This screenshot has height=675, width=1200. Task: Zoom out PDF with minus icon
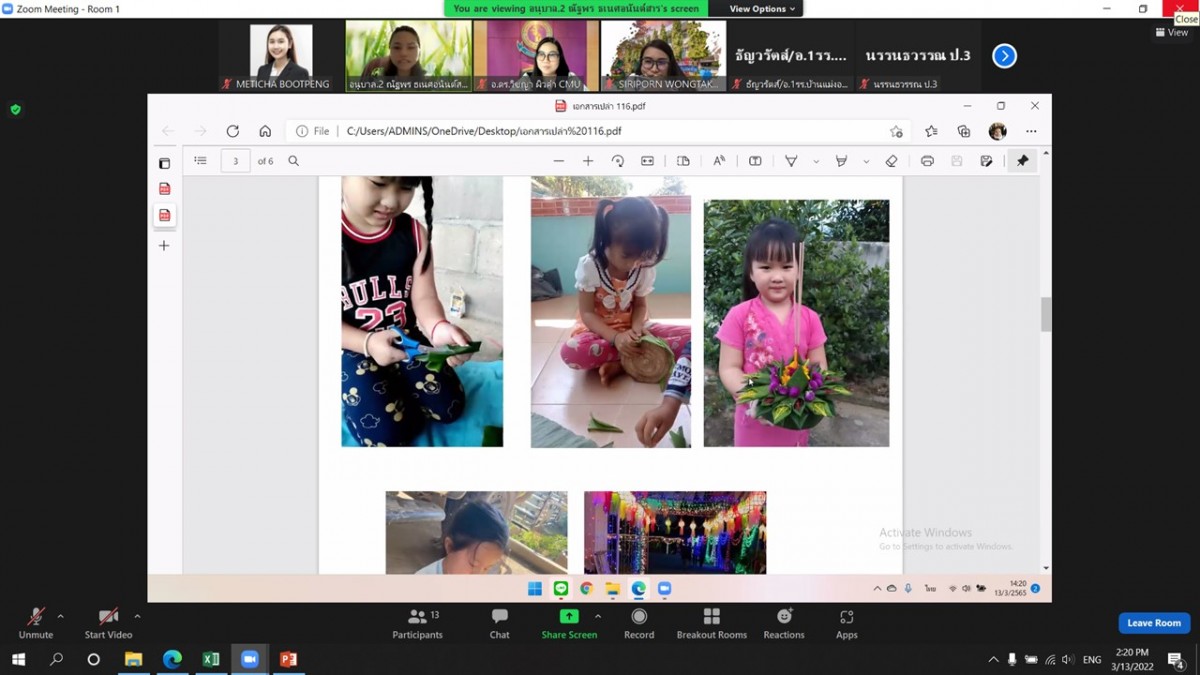[559, 161]
